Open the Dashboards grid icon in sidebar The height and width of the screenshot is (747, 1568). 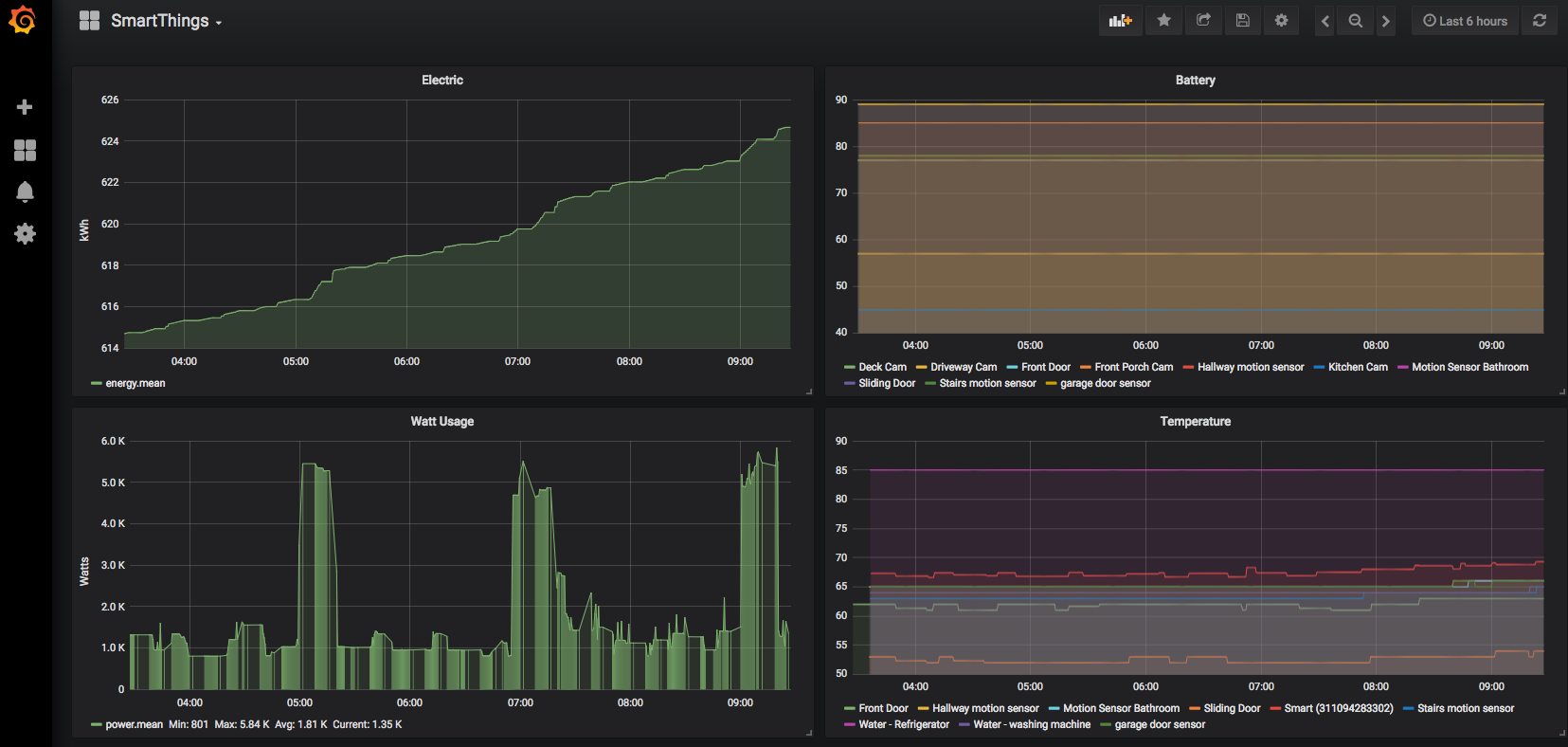click(25, 150)
